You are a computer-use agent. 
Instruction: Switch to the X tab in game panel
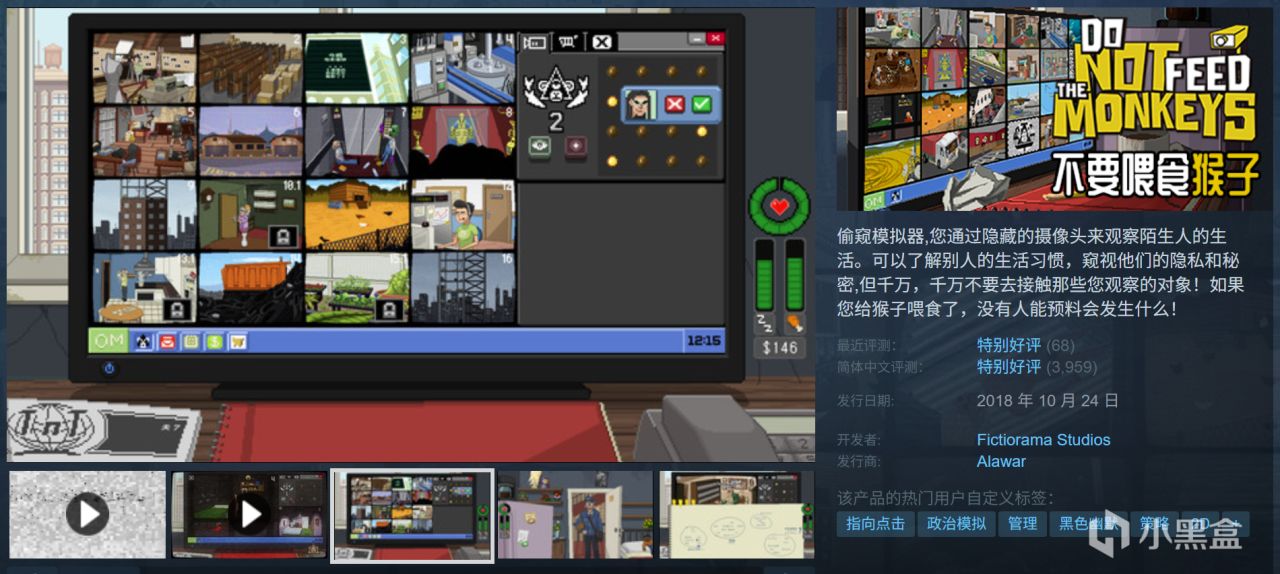click(x=600, y=42)
